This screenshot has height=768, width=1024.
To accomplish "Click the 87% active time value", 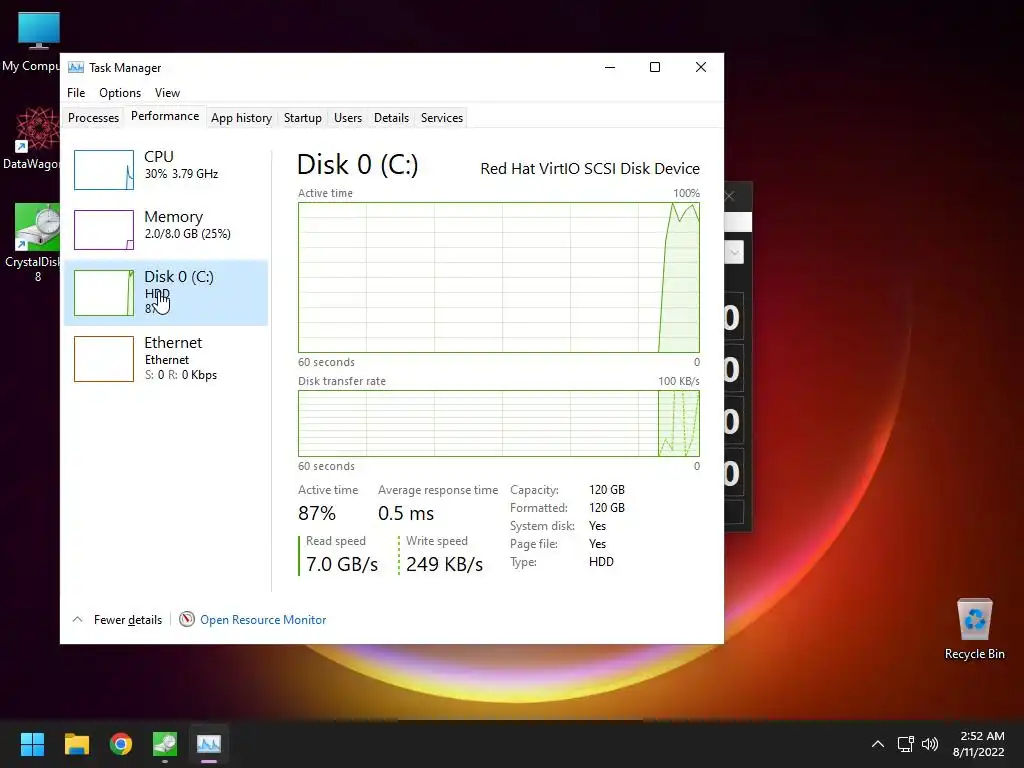I will 317,513.
